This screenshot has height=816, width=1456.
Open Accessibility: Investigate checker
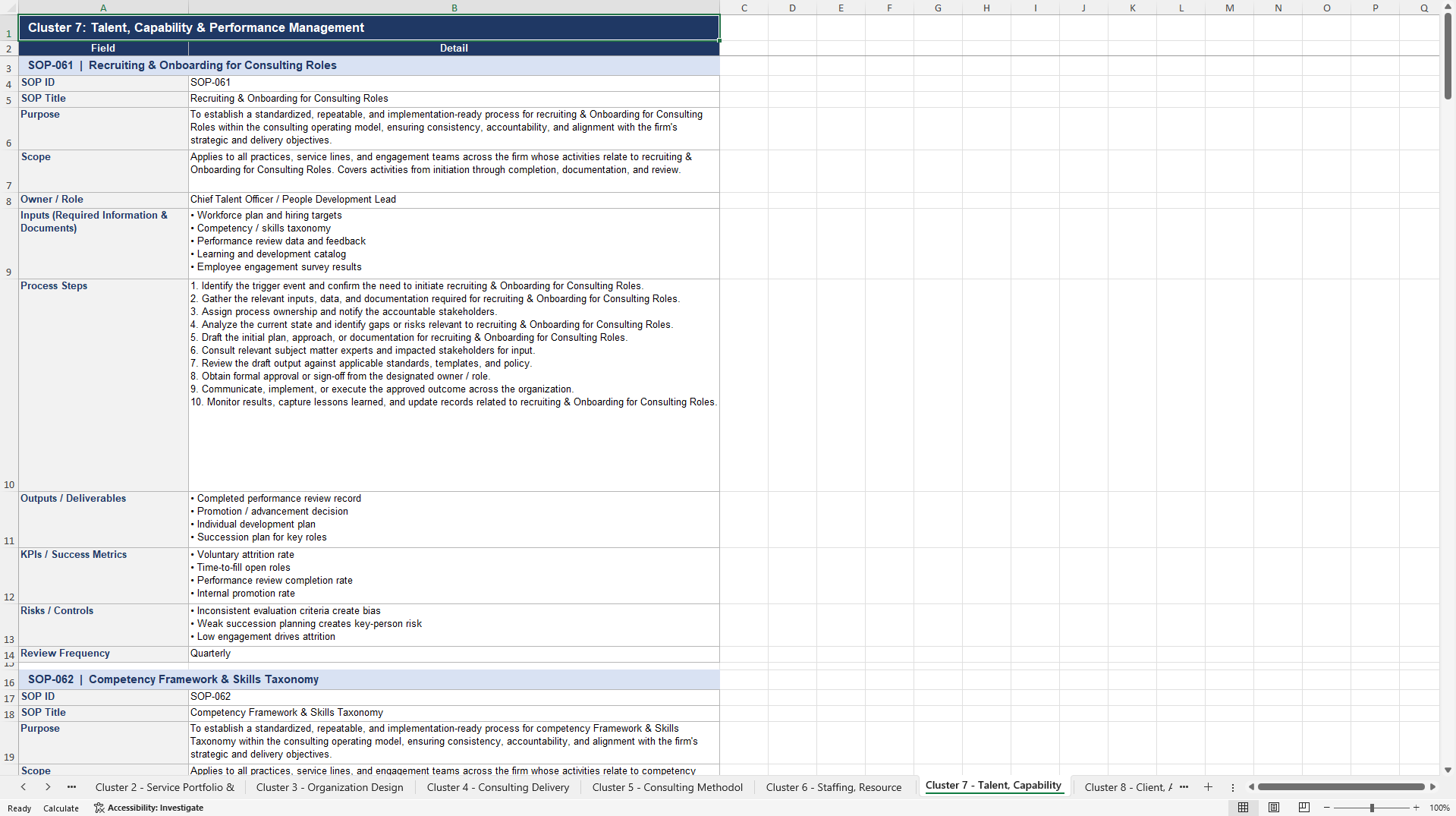[149, 808]
